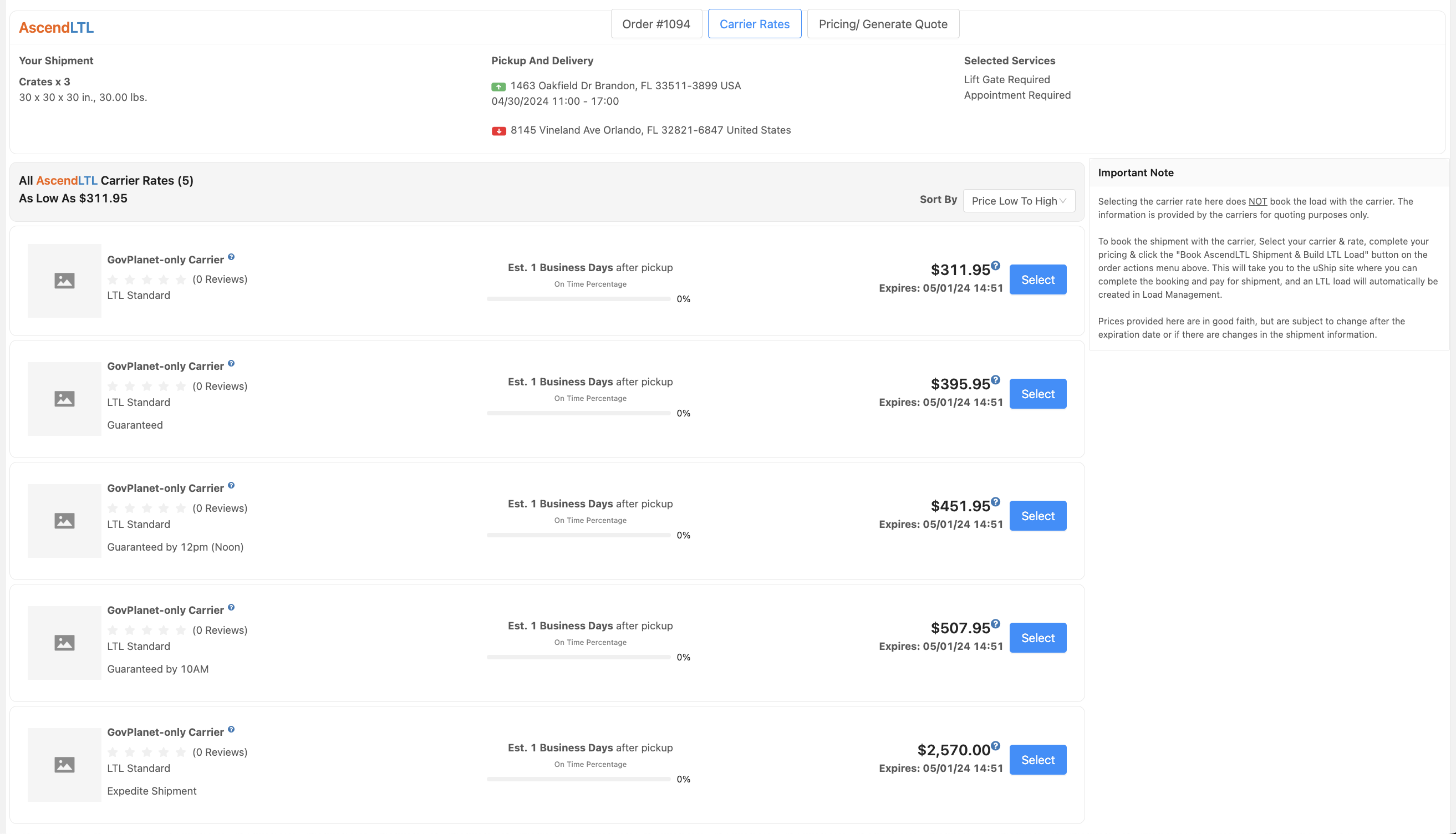
Task: Click help icon beside $507.95 price
Action: 996,623
